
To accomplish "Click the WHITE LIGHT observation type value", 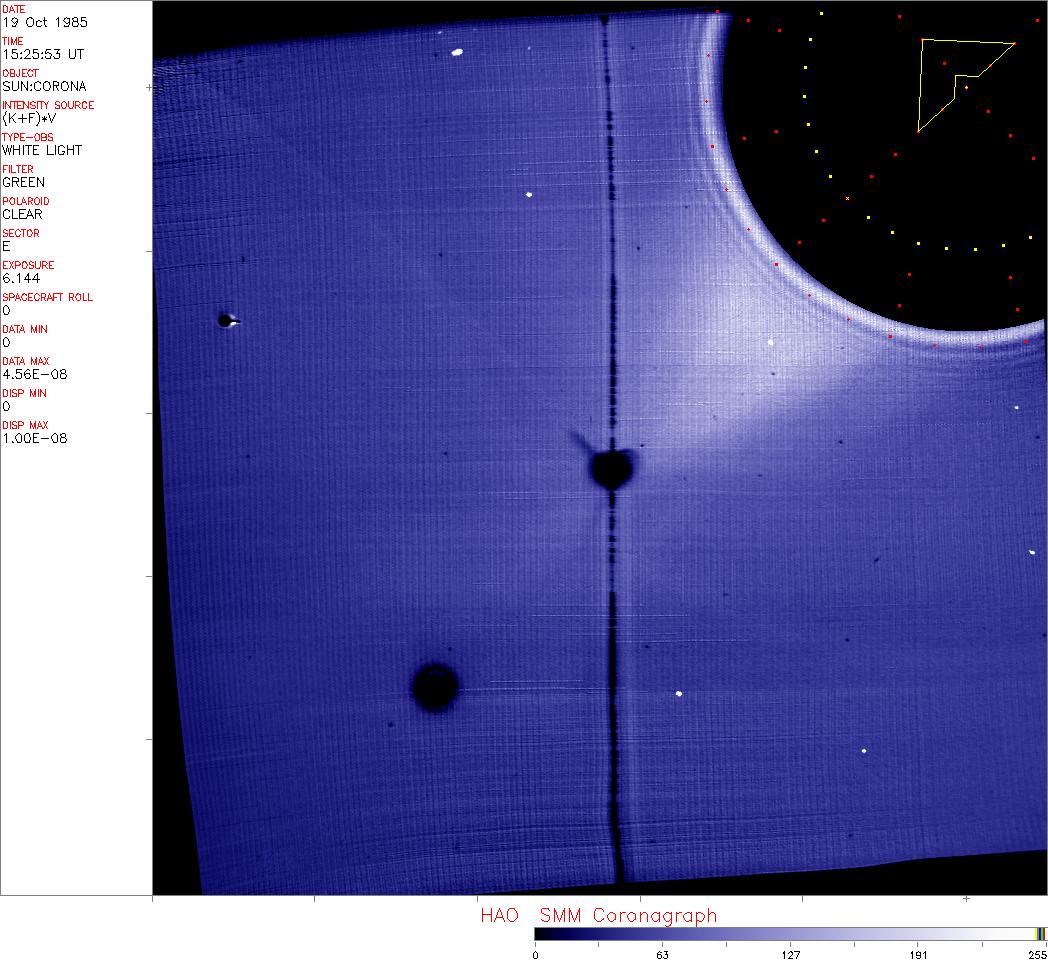I will [42, 150].
